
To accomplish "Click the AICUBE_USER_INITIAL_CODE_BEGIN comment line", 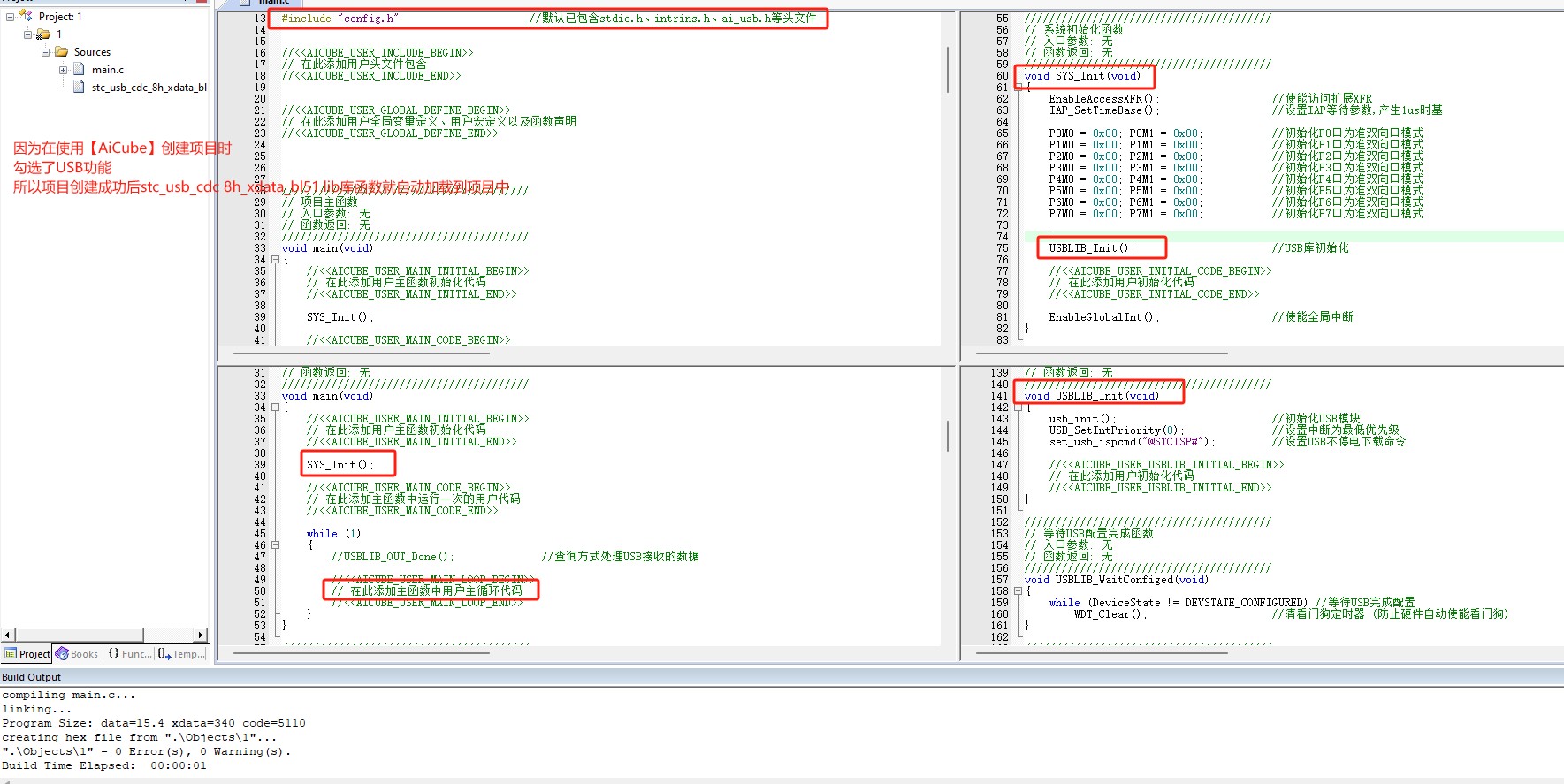I will coord(1160,271).
